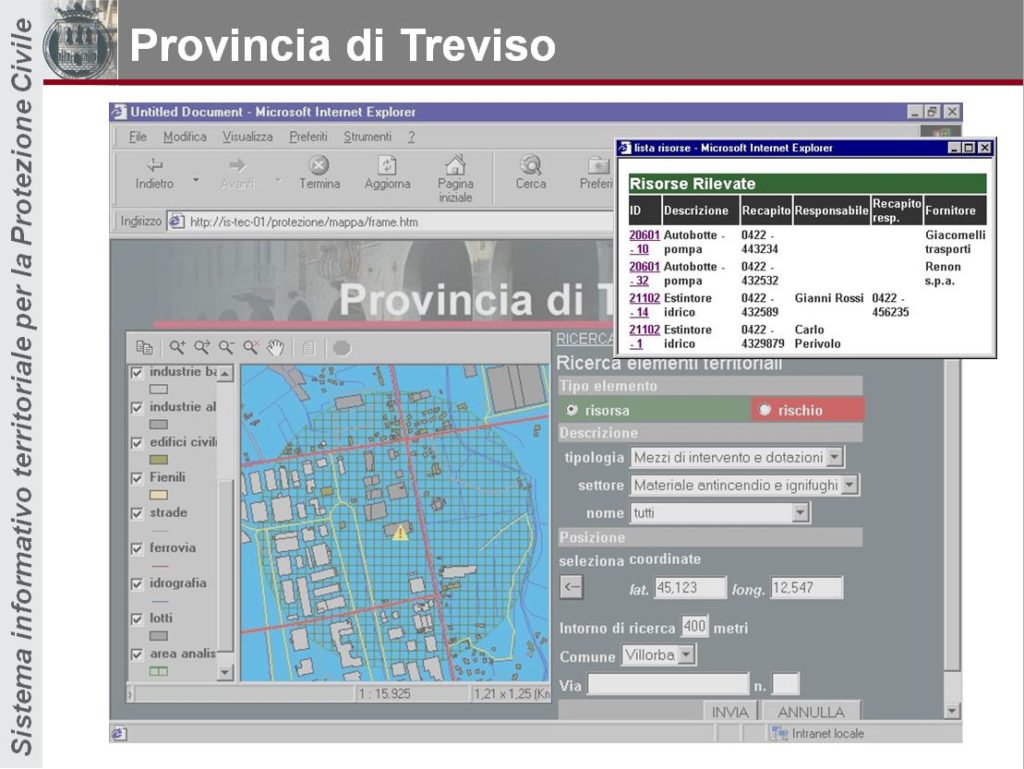Click the edifici civili olive color swatch
1024x769 pixels.
[159, 460]
